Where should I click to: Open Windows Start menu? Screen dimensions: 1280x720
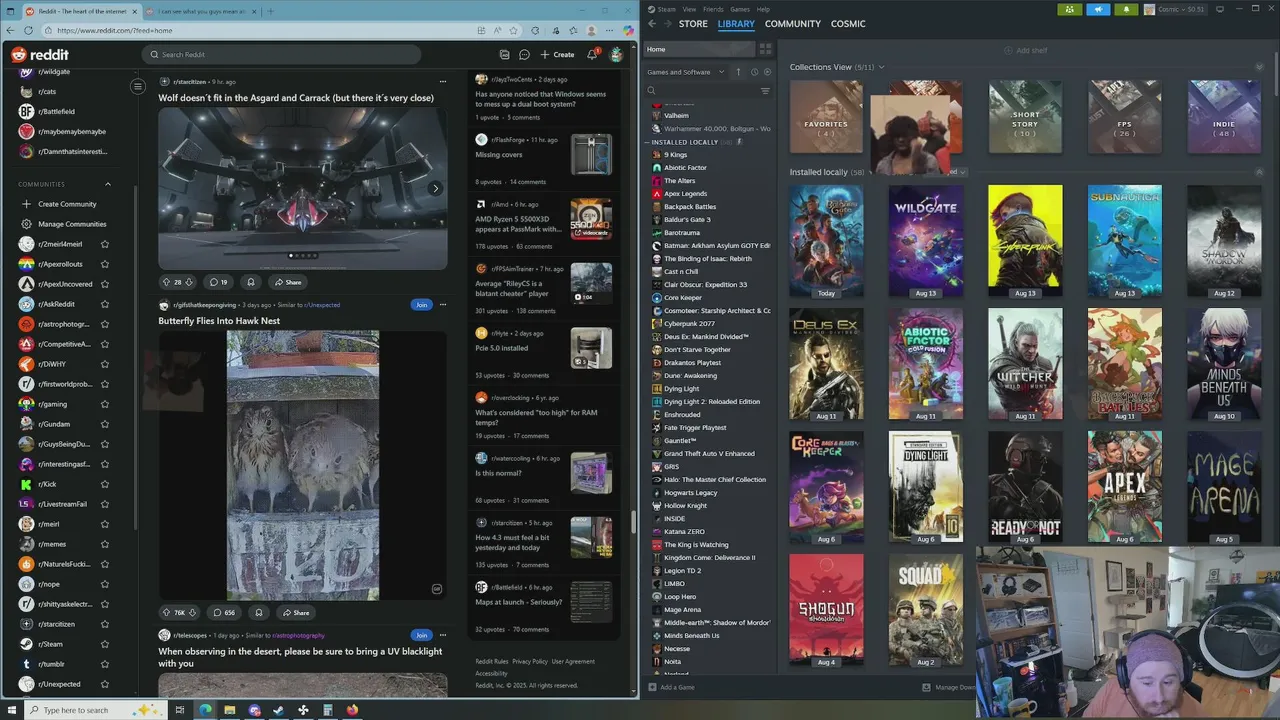click(x=12, y=710)
